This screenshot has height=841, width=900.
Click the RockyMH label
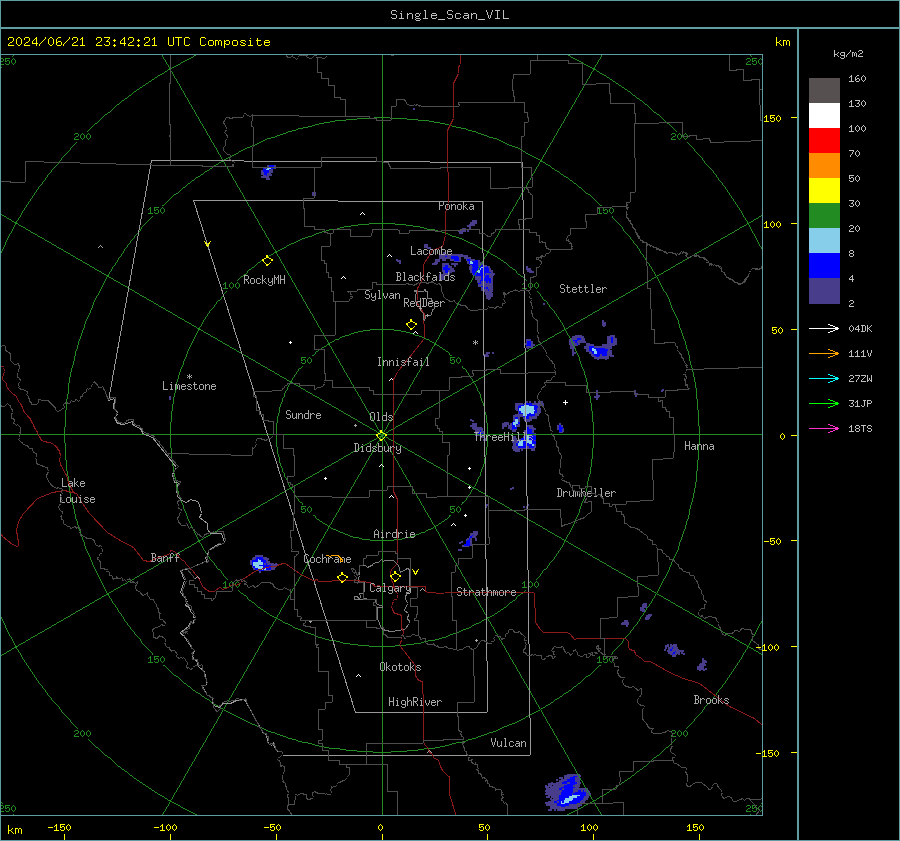pyautogui.click(x=264, y=280)
